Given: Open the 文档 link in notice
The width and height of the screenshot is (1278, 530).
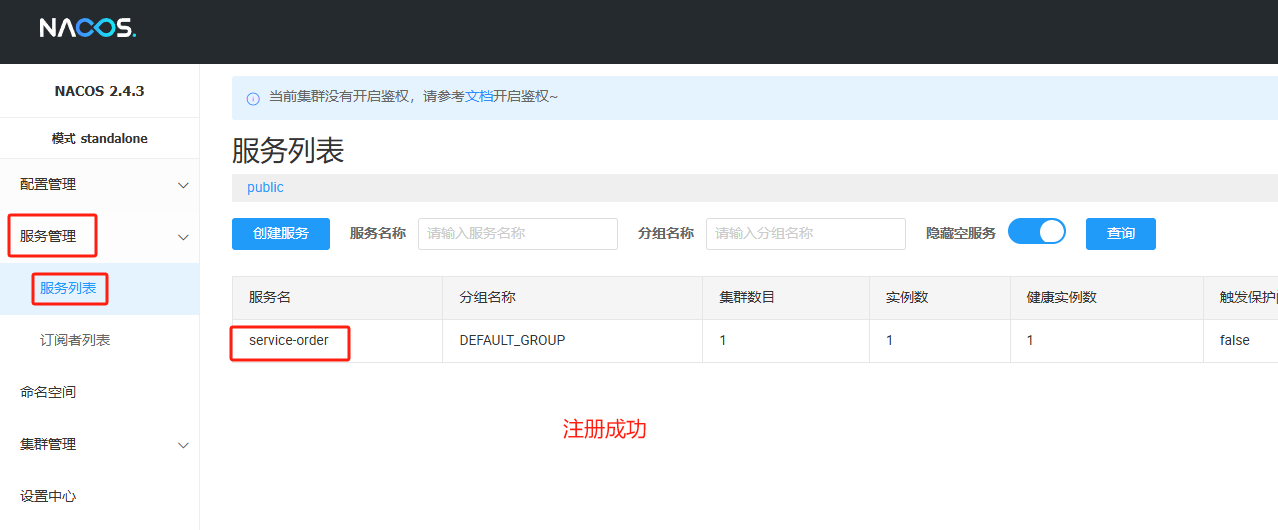Looking at the screenshot, I should click(479, 97).
